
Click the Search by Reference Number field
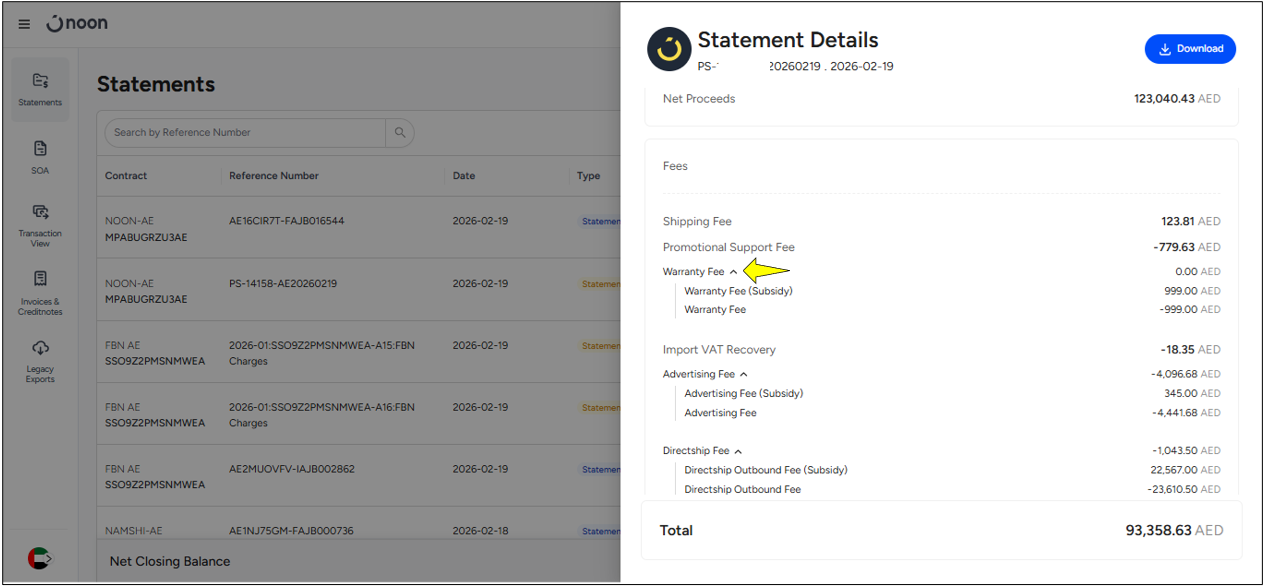pyautogui.click(x=245, y=132)
